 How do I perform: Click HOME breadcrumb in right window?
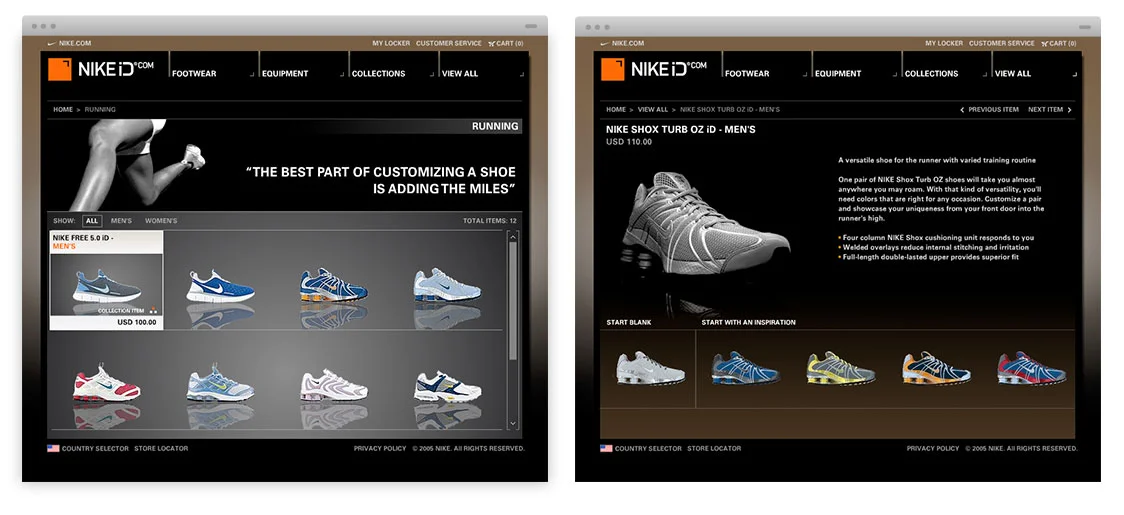(x=616, y=110)
